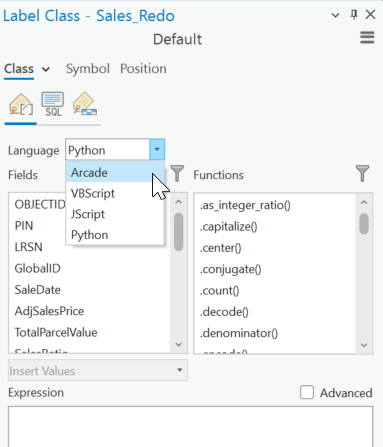Viewport: 383px width, 447px height.
Task: Open the label visibility range icon
Action: point(85,104)
